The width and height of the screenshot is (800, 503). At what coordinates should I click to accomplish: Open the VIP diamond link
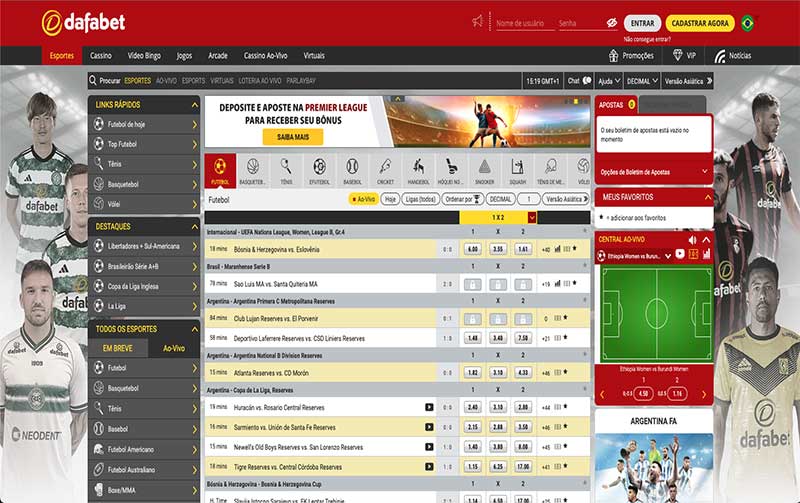click(x=684, y=55)
